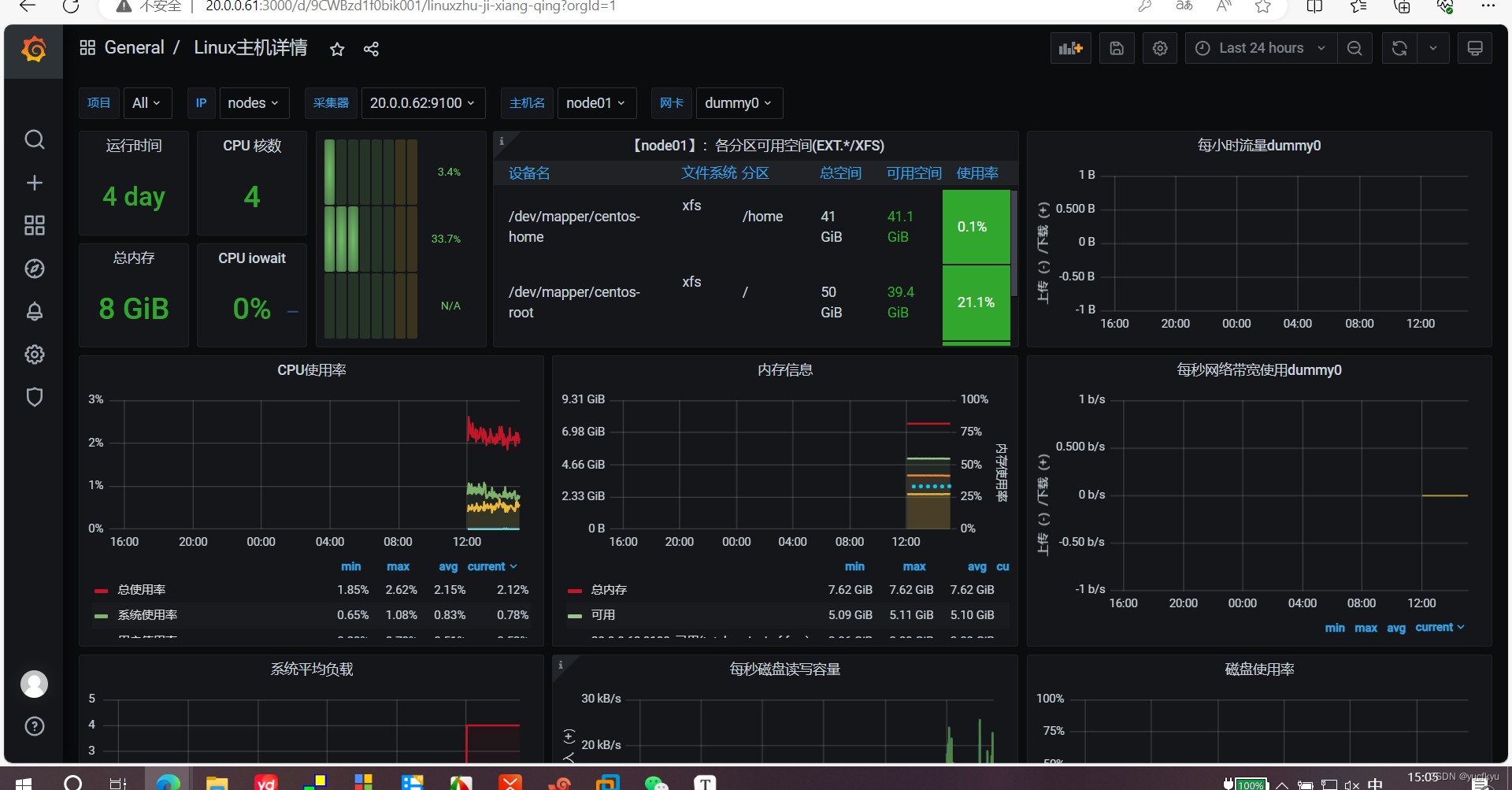Sort partition table by 可用空间 header
The width and height of the screenshot is (1512, 790).
coord(913,173)
